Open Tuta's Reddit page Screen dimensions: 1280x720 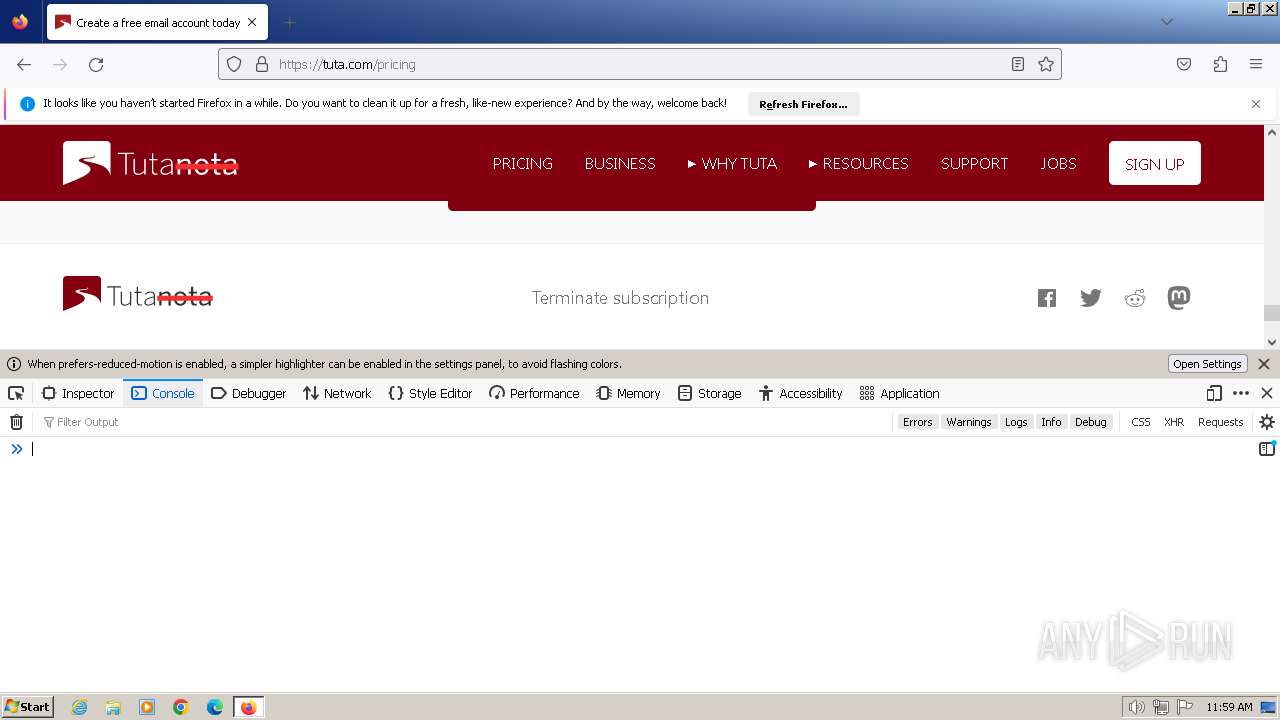(1135, 298)
